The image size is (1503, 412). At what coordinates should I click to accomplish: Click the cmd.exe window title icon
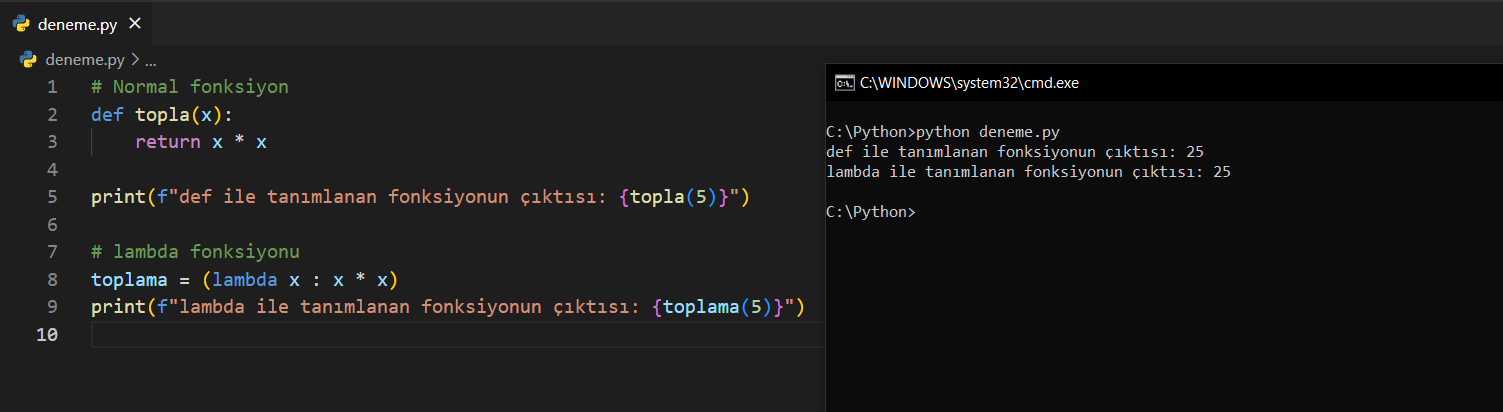(x=844, y=83)
